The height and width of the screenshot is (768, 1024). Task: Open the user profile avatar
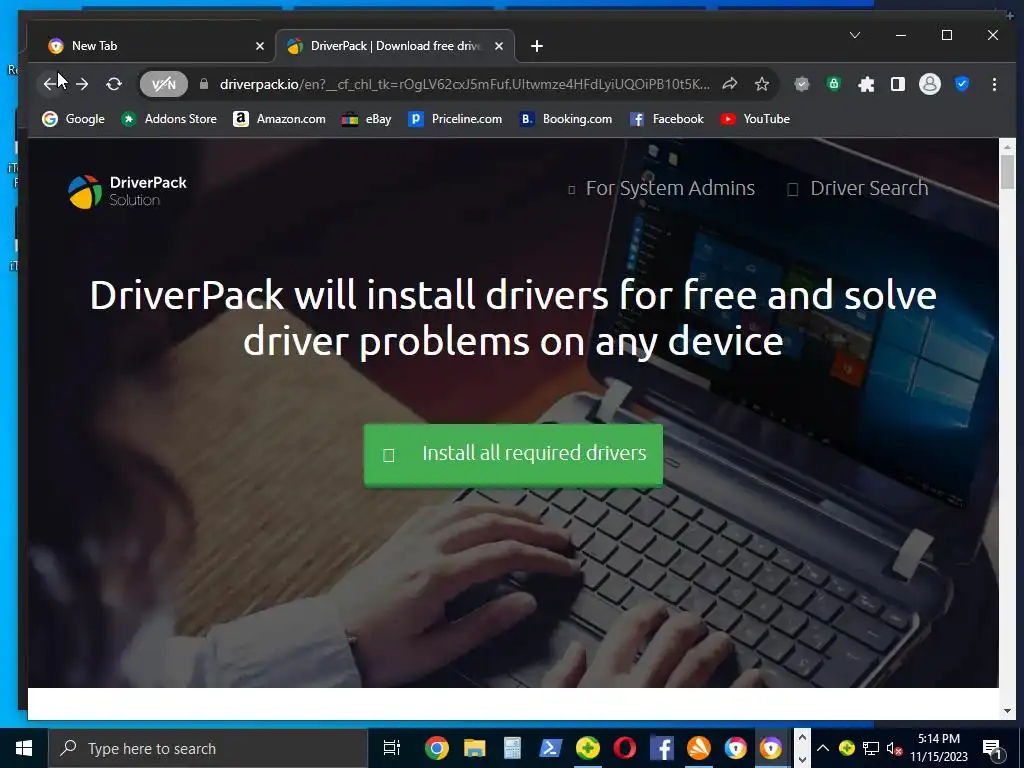(x=929, y=84)
